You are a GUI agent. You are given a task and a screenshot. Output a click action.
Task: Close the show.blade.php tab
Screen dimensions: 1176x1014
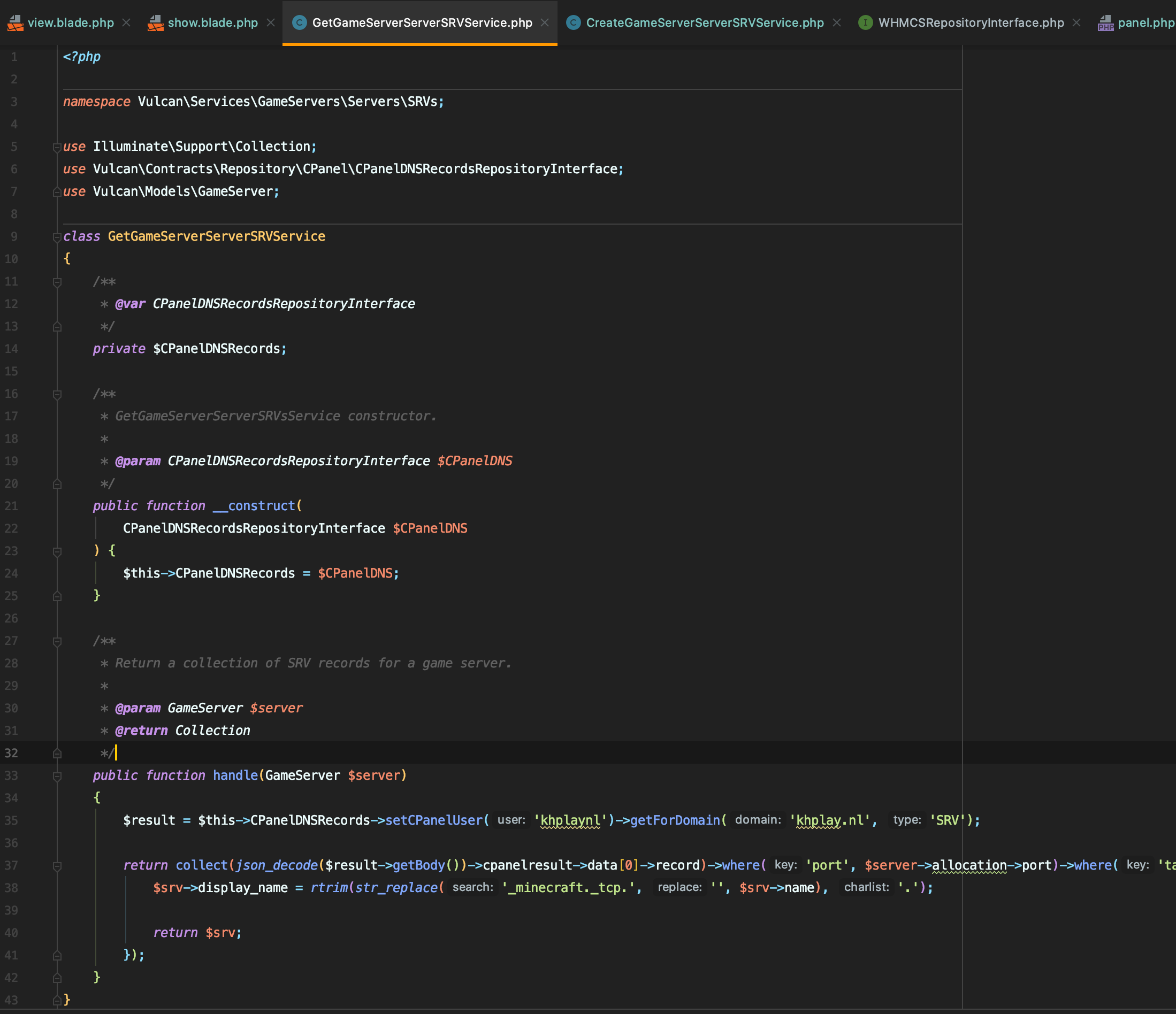271,22
